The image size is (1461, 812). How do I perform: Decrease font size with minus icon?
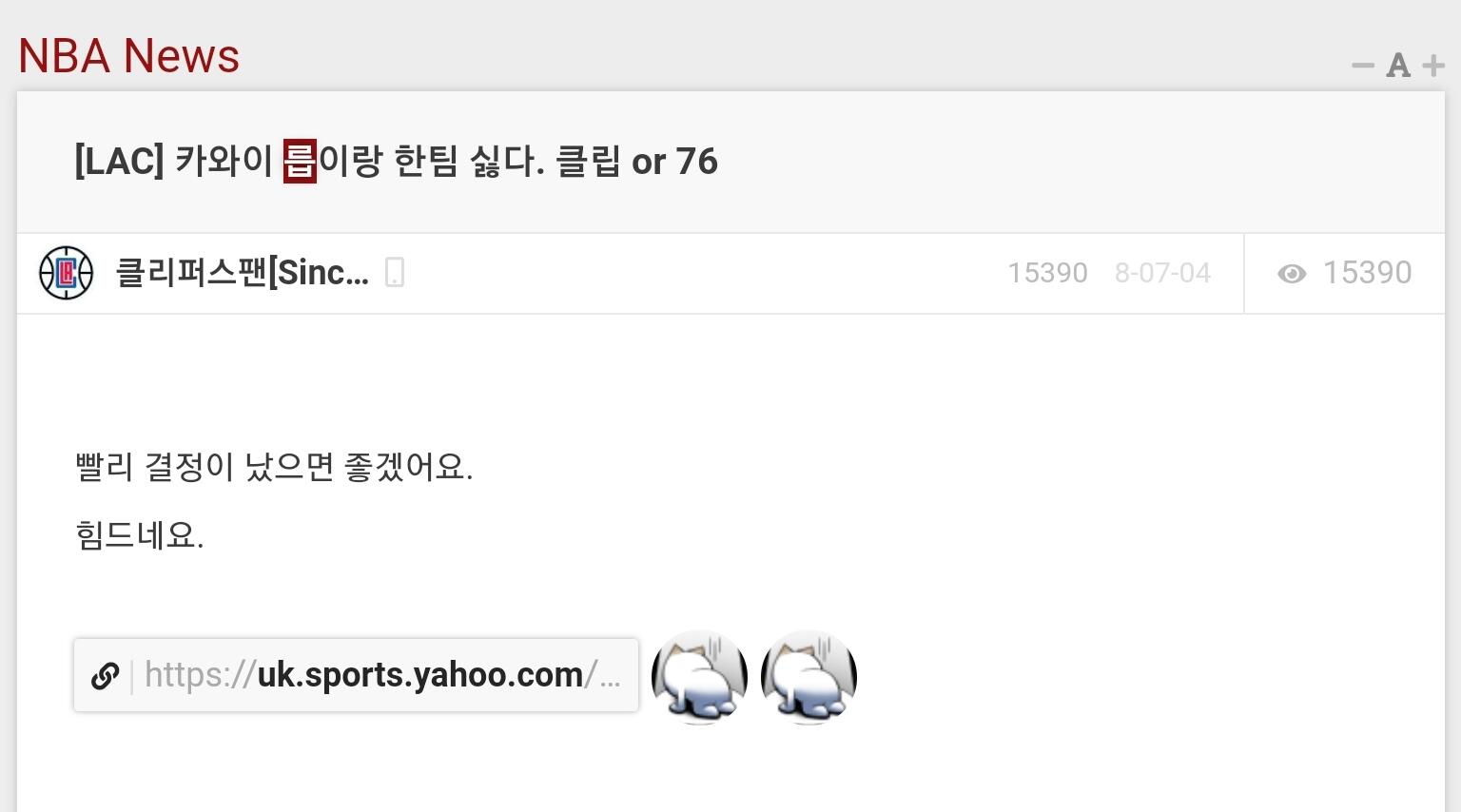(1363, 66)
